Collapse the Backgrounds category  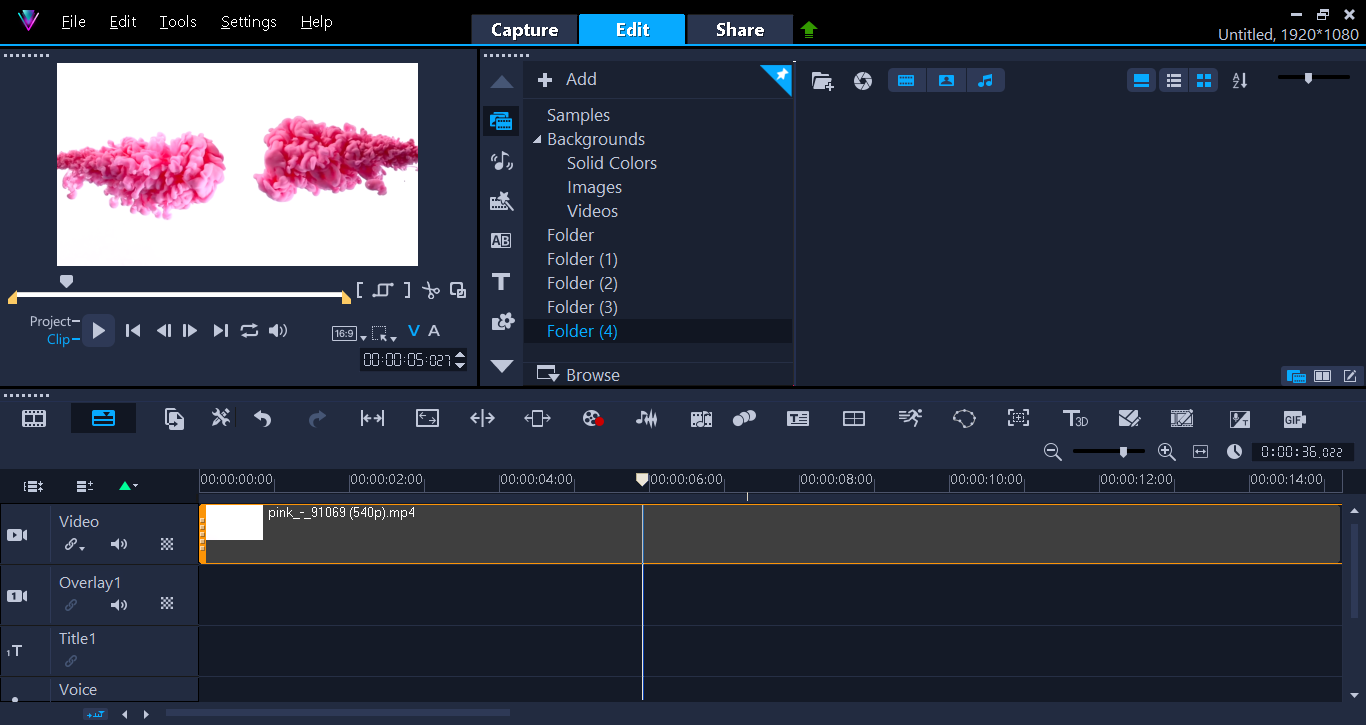coord(537,139)
